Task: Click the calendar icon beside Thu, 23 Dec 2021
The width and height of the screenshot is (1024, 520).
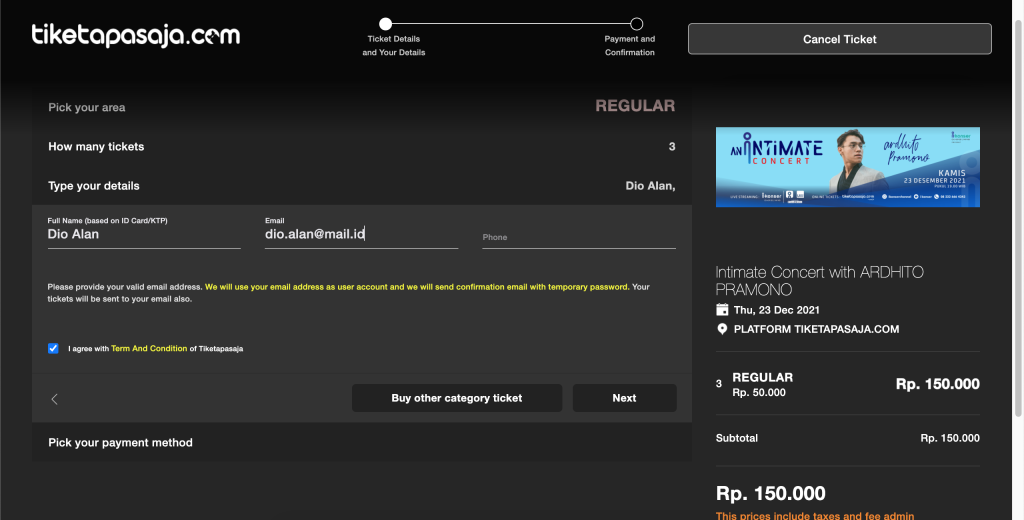Action: (722, 310)
